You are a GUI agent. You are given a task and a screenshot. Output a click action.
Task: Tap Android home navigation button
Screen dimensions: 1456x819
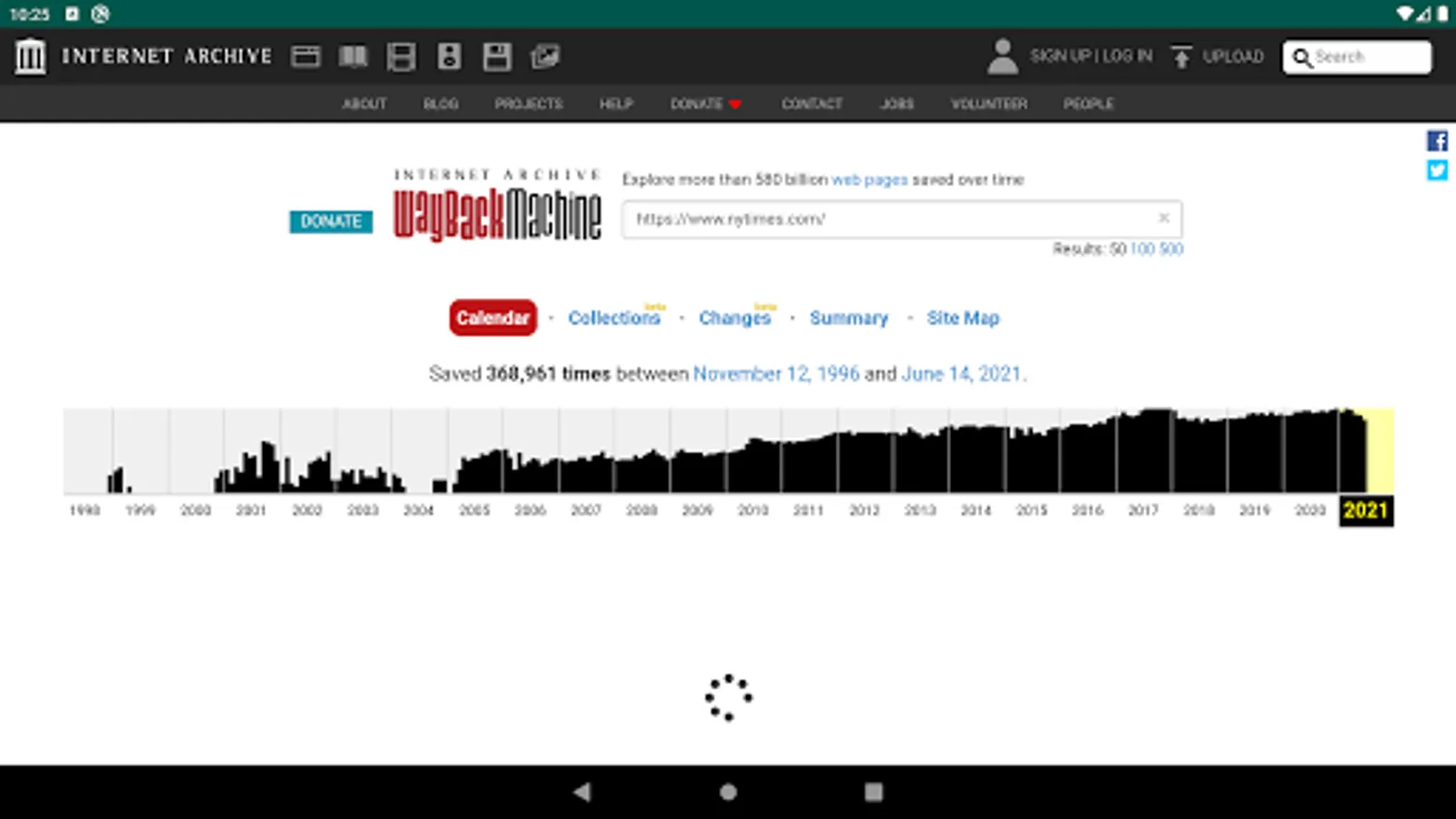728,792
